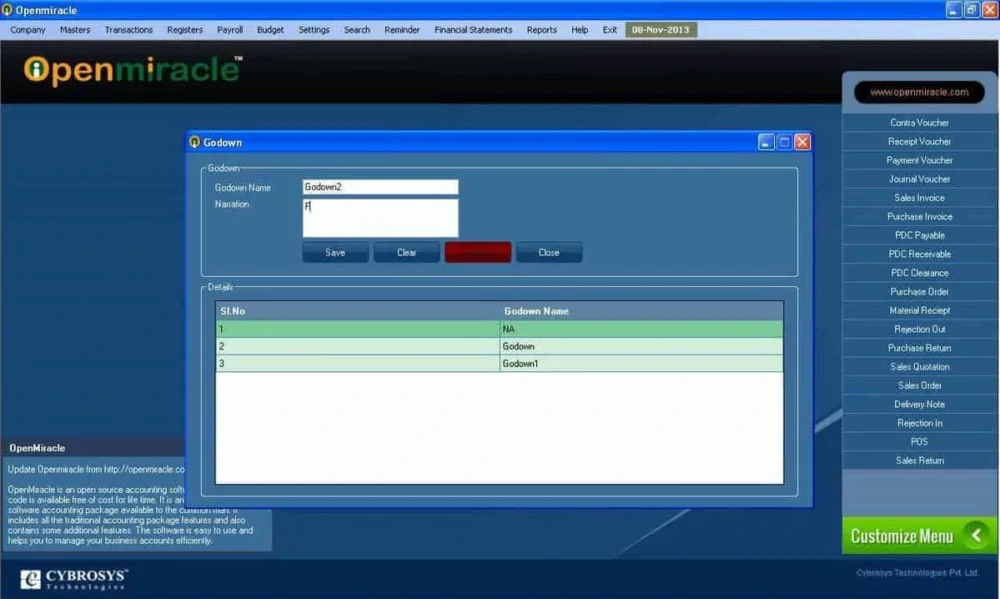Click the Godown Name column header
The height and width of the screenshot is (599, 1000).
[x=642, y=311]
